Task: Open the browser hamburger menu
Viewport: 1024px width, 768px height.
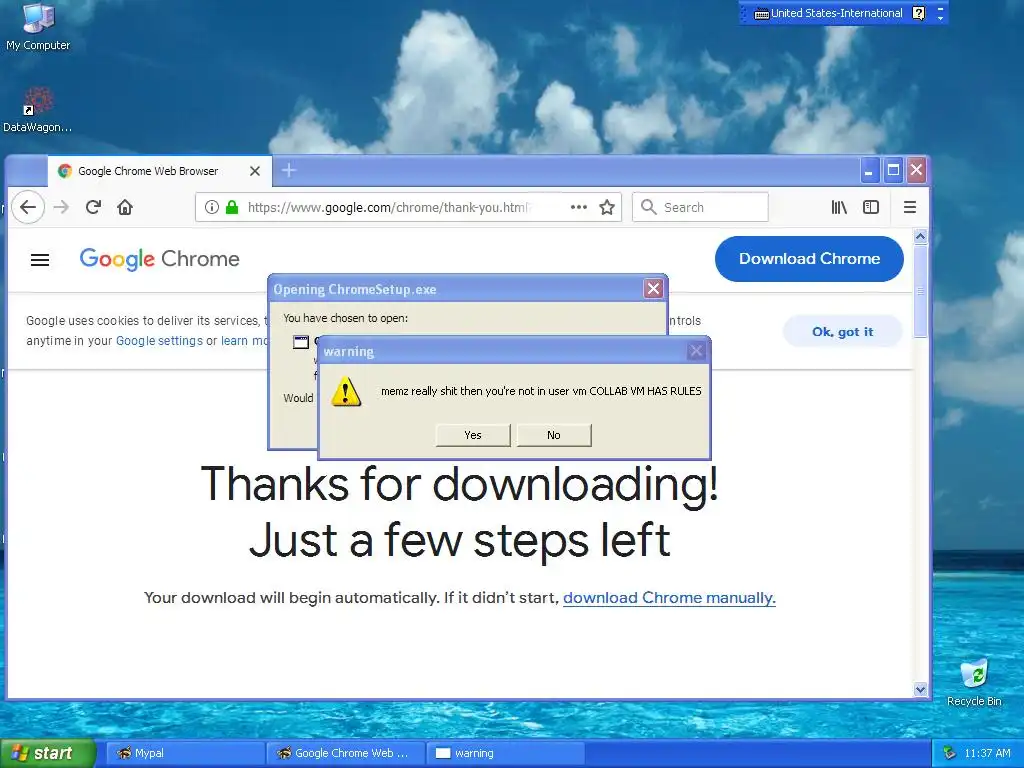Action: (x=910, y=207)
